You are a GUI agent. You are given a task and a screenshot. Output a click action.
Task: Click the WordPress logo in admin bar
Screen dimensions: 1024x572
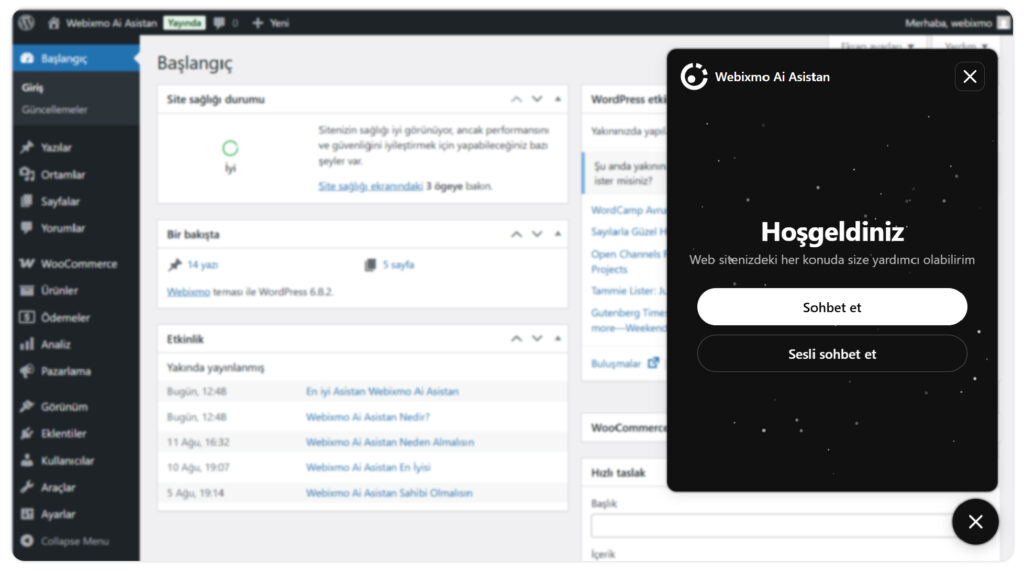26,22
